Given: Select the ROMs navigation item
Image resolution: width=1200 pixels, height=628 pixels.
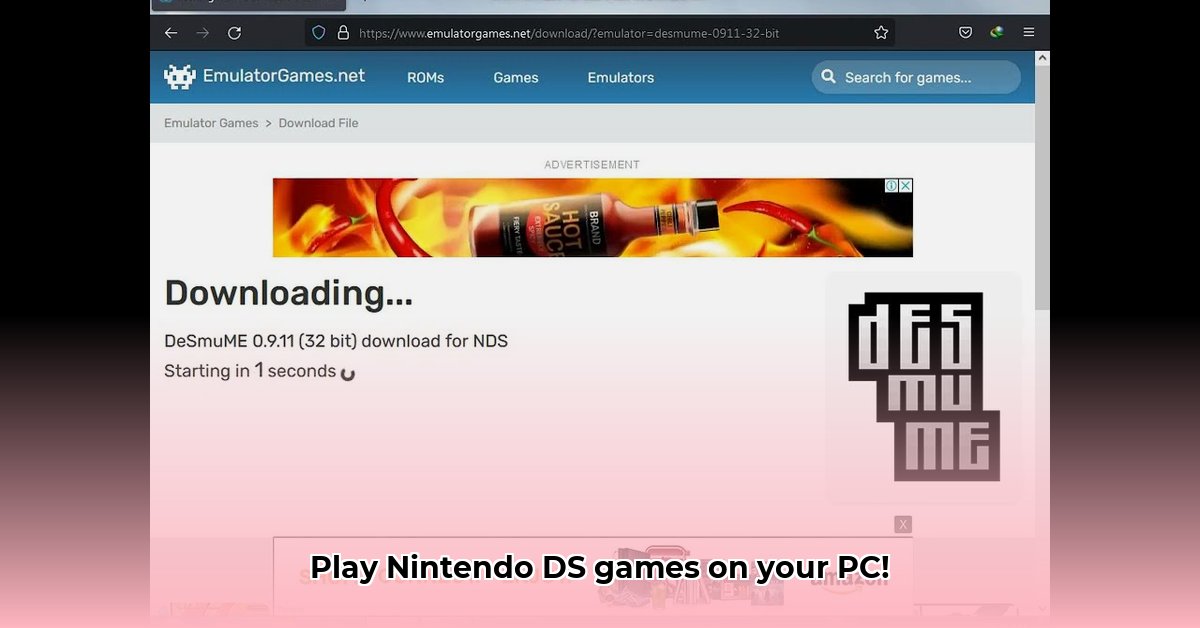Looking at the screenshot, I should [x=425, y=77].
